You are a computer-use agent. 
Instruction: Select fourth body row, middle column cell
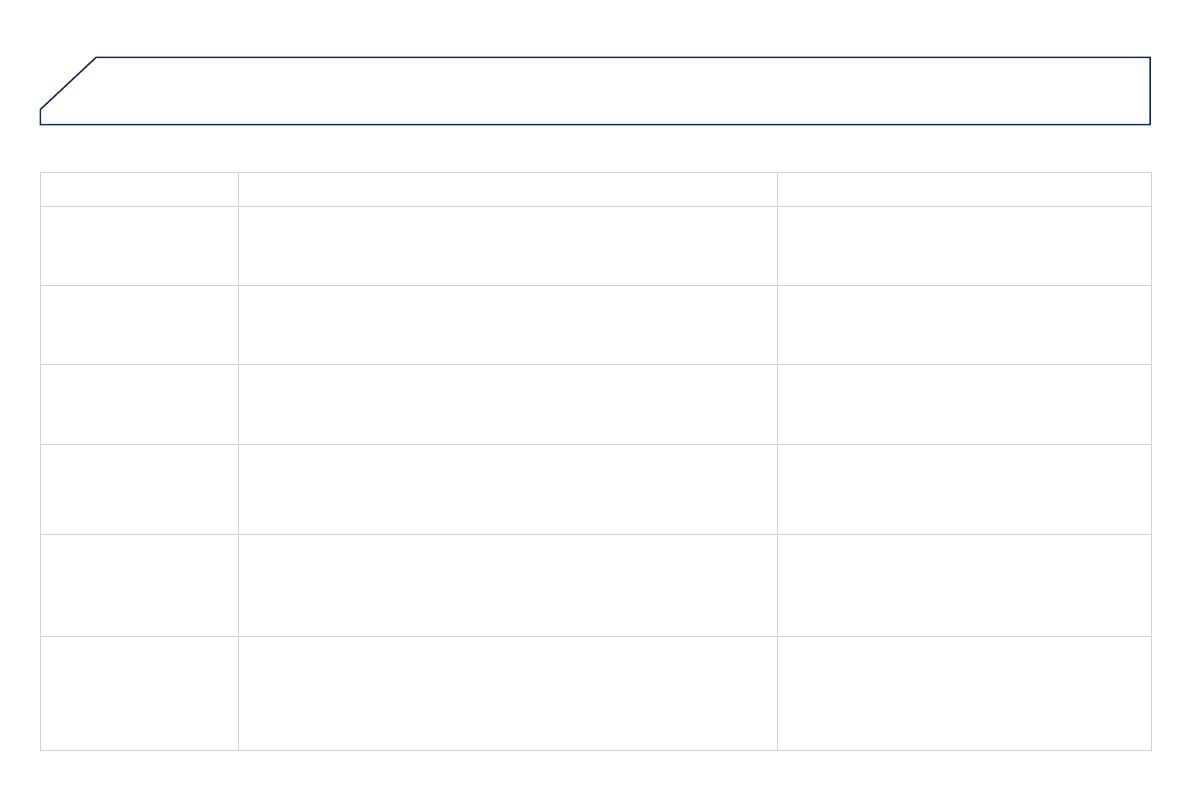(507, 489)
